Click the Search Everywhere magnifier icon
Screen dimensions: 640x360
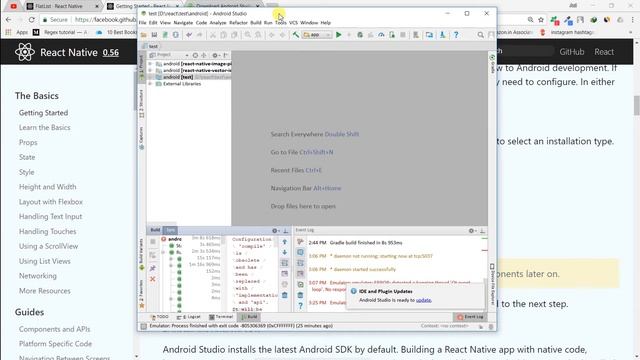pyautogui.click(x=480, y=35)
